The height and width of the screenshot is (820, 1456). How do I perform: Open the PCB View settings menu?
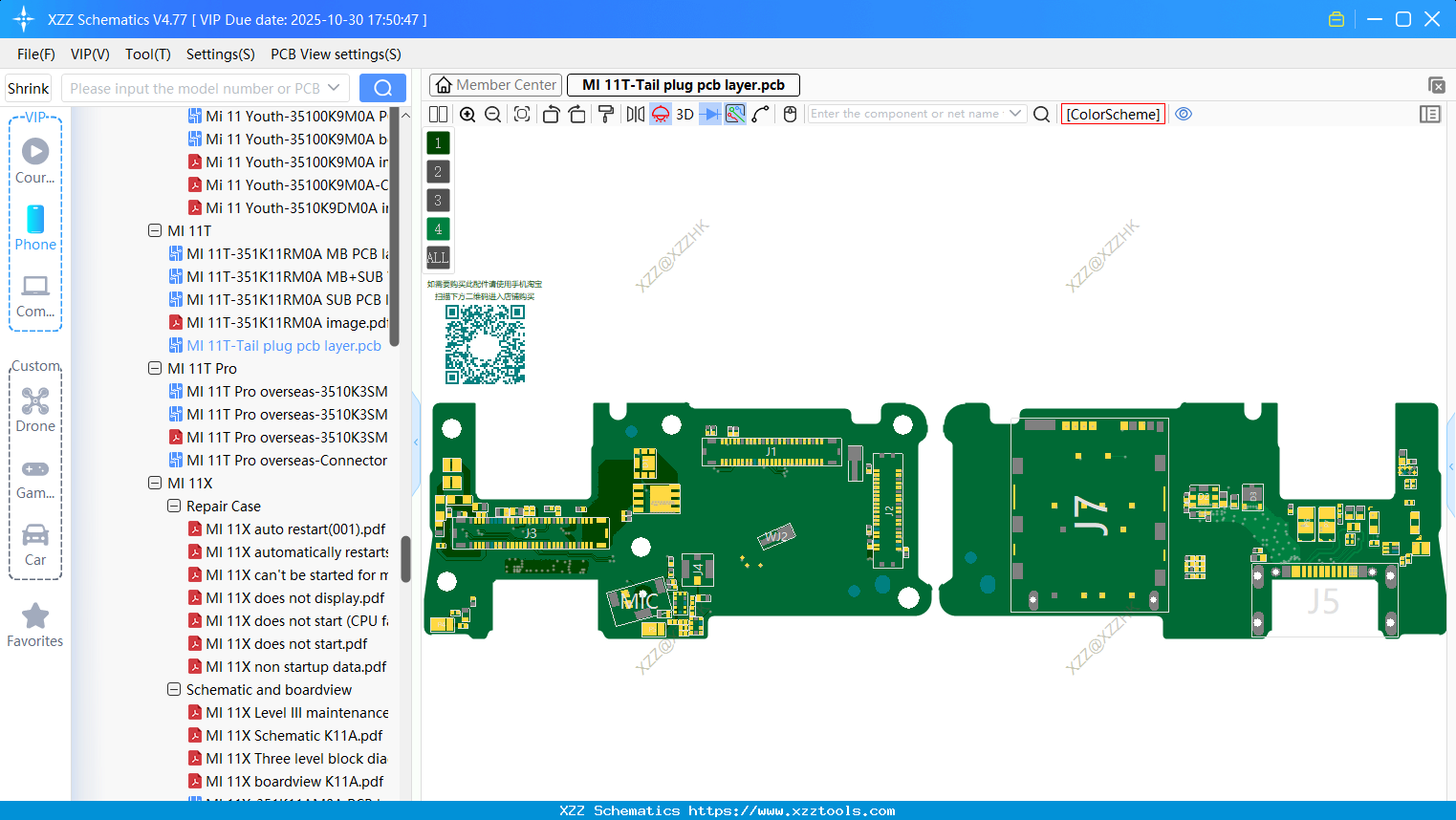tap(336, 54)
